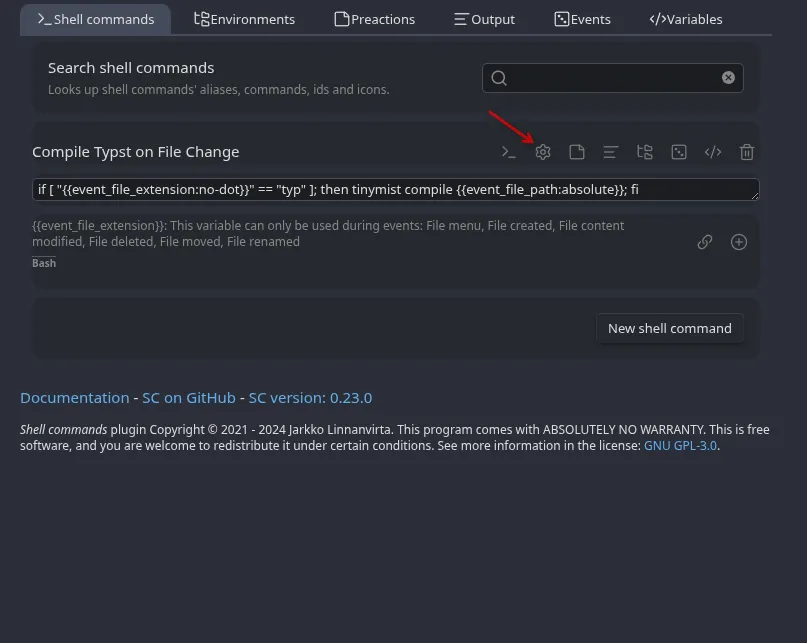Viewport: 807px width, 643px height.
Task: Execute the Compile Typst shell command now
Action: coord(507,151)
